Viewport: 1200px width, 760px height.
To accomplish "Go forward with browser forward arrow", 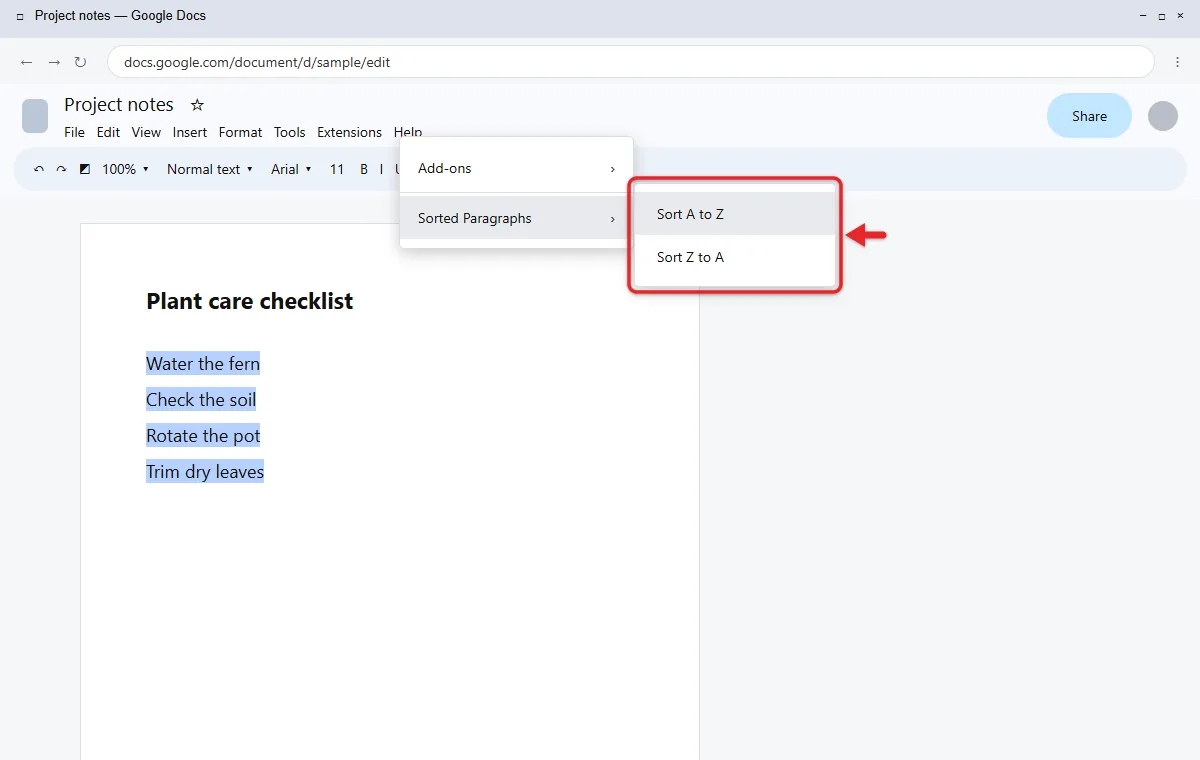I will [x=54, y=62].
